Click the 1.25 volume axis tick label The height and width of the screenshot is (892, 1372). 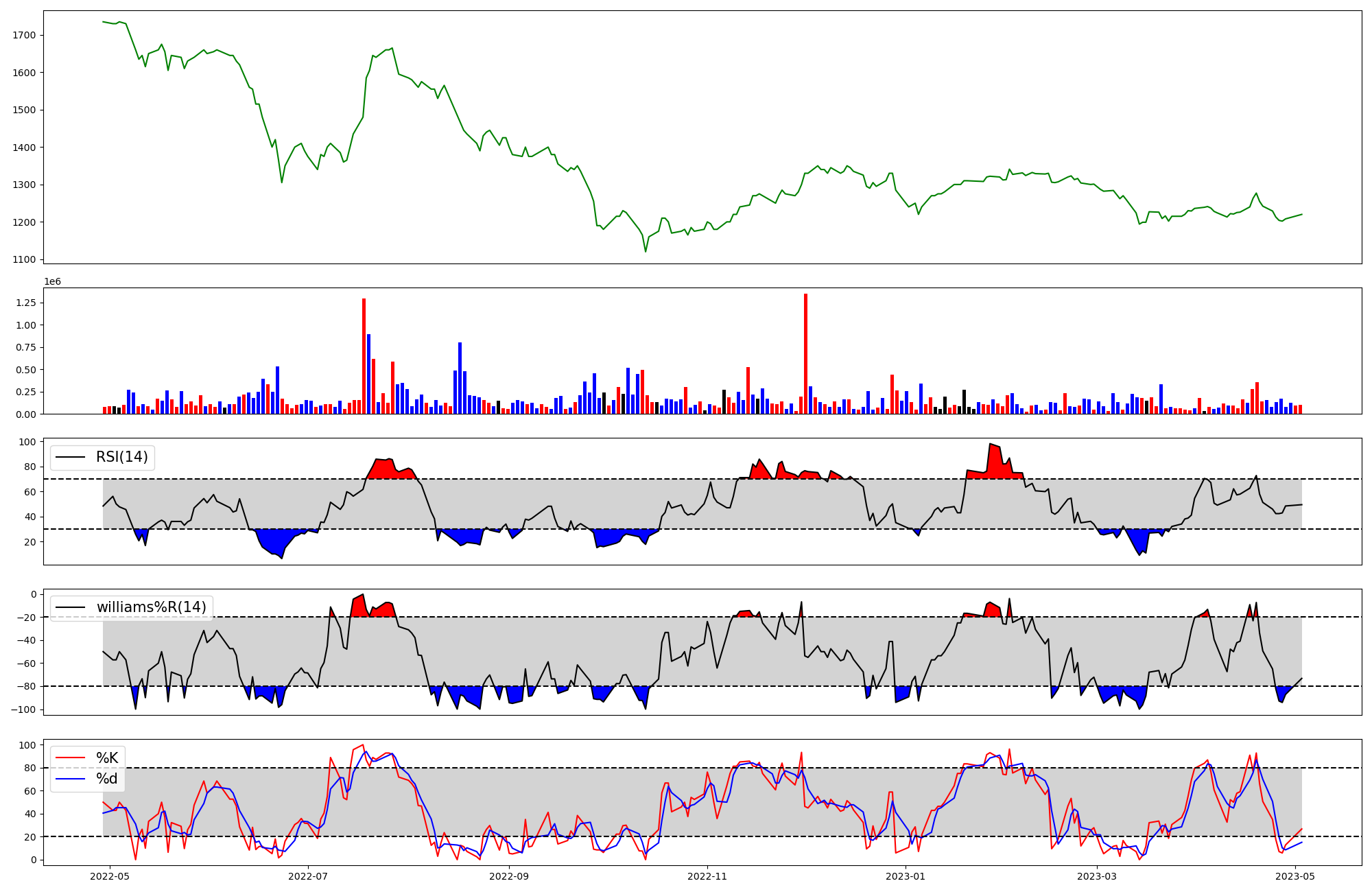(25, 303)
